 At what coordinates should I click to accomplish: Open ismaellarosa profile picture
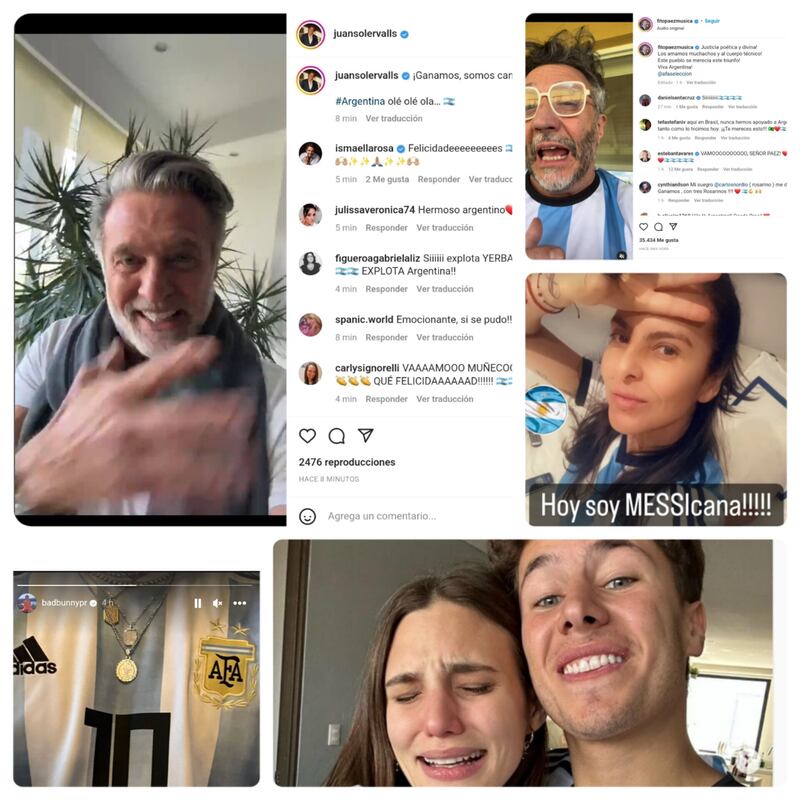point(310,153)
